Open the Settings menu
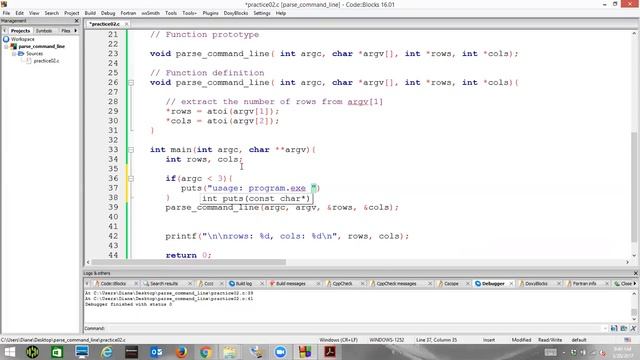Image resolution: width=640 pixels, height=360 pixels. tap(262, 13)
